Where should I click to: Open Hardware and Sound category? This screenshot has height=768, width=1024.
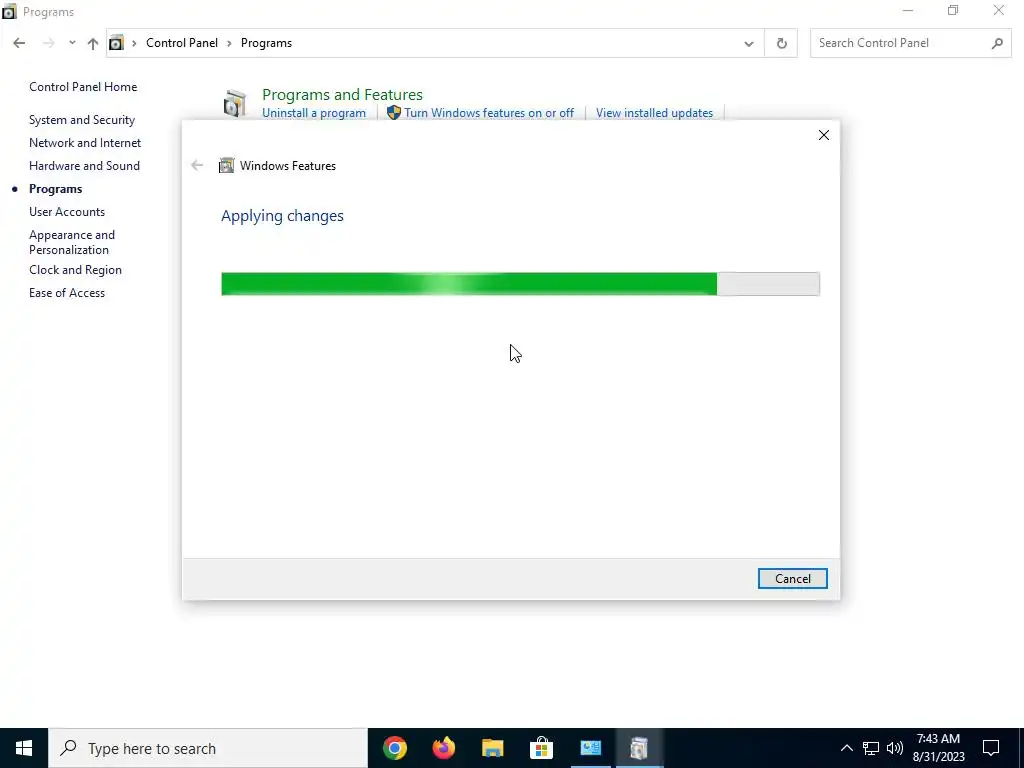tap(84, 166)
